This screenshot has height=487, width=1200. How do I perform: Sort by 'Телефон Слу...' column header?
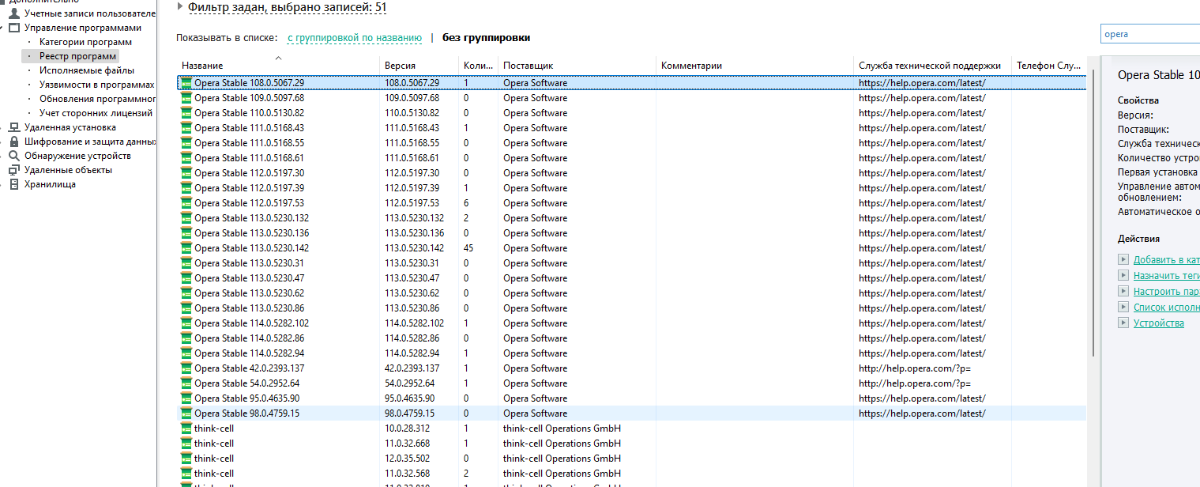1048,65
